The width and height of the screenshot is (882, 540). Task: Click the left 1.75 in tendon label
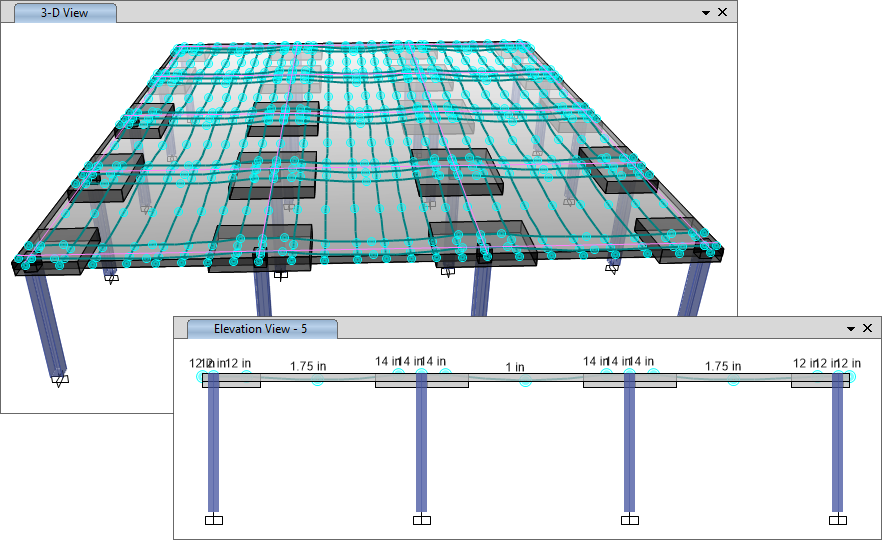tap(308, 366)
